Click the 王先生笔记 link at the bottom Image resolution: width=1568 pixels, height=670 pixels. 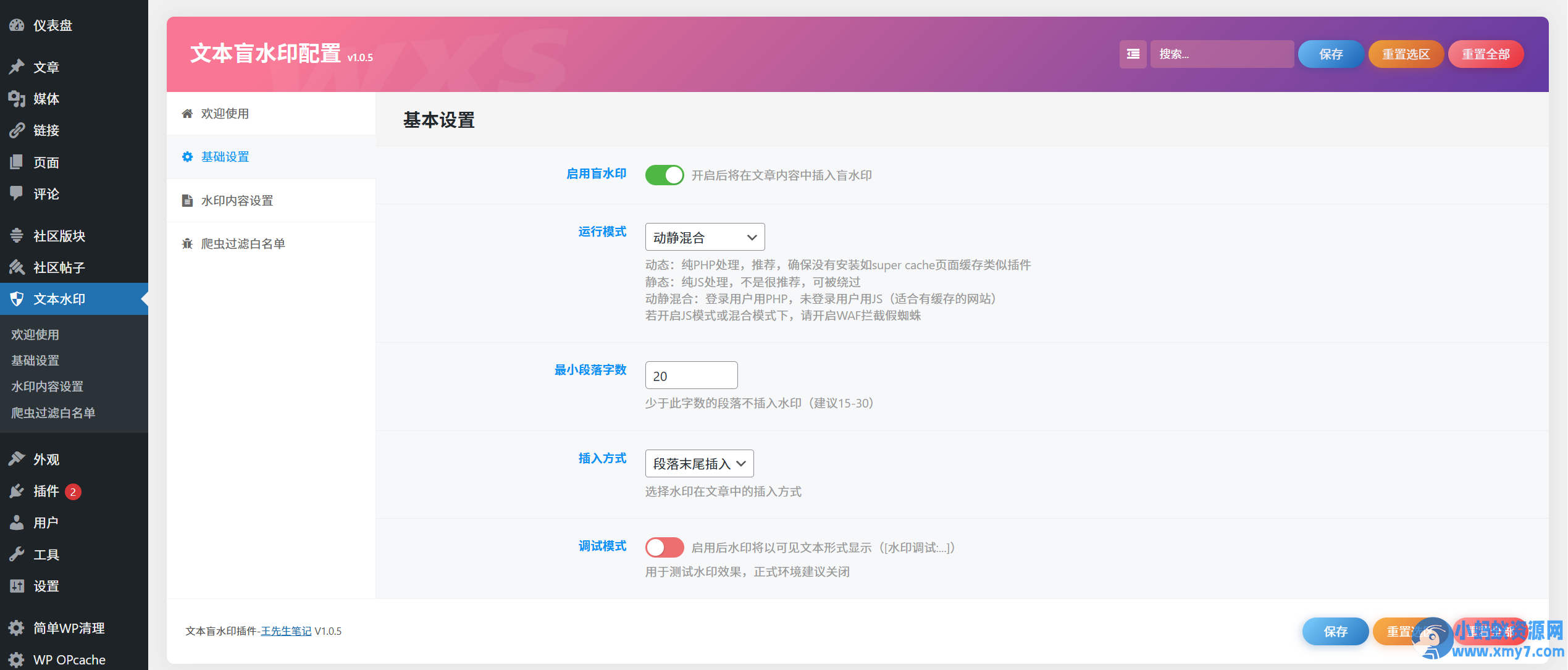[x=286, y=630]
